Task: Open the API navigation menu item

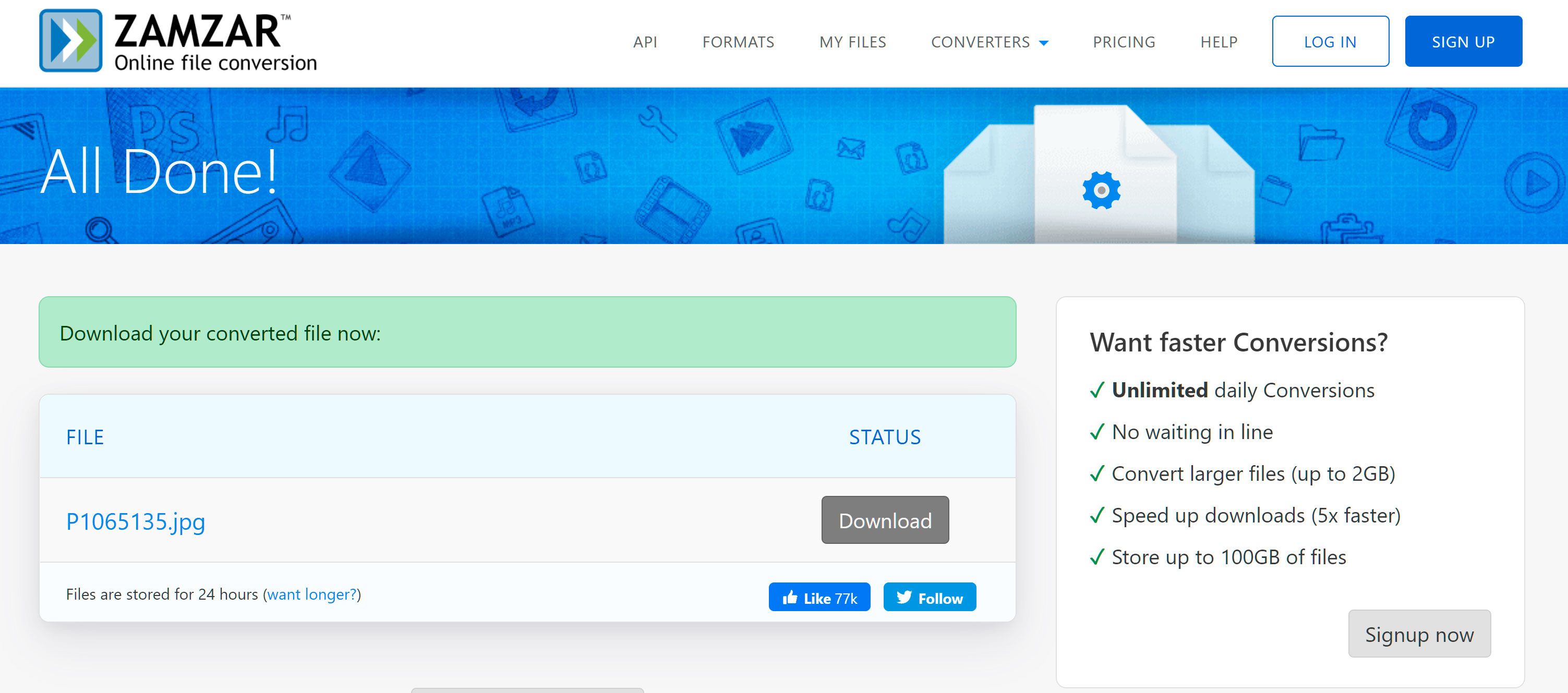Action: click(645, 42)
